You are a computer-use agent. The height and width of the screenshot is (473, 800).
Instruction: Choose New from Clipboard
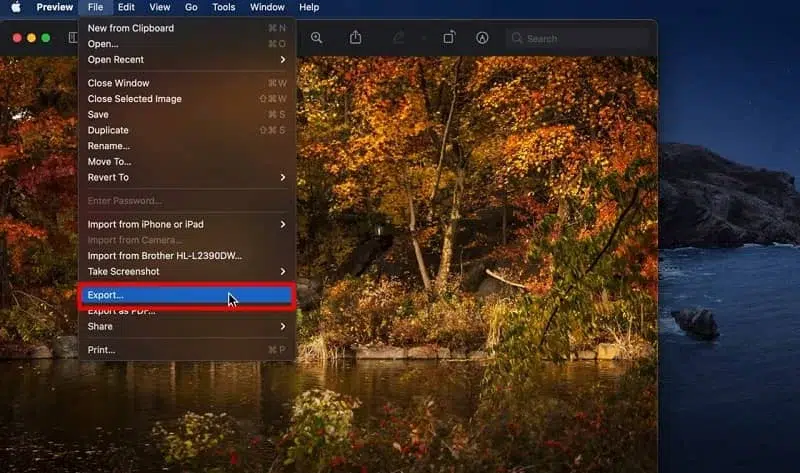point(187,28)
